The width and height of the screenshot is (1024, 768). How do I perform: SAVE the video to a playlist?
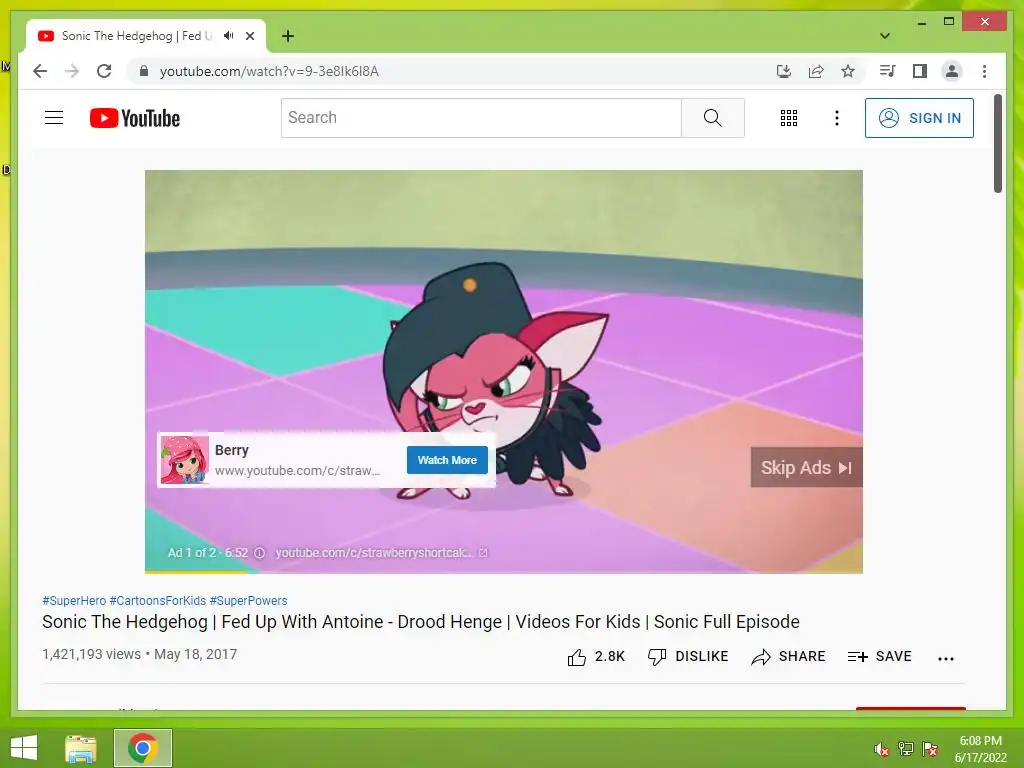(x=879, y=657)
